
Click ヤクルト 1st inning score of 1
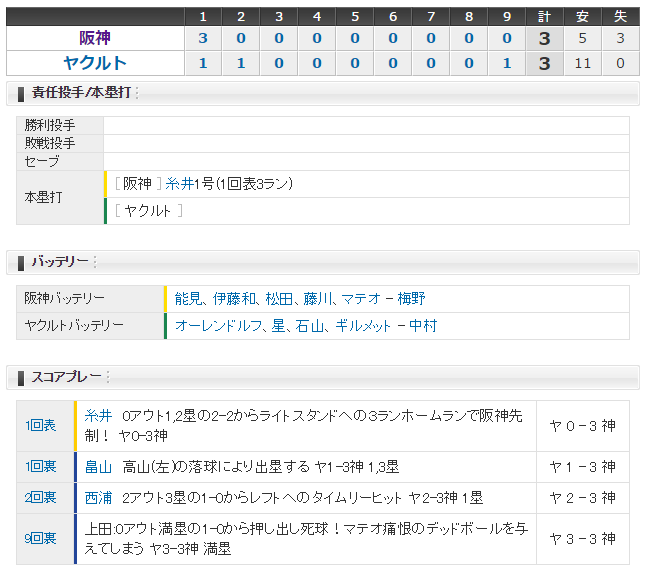203,63
